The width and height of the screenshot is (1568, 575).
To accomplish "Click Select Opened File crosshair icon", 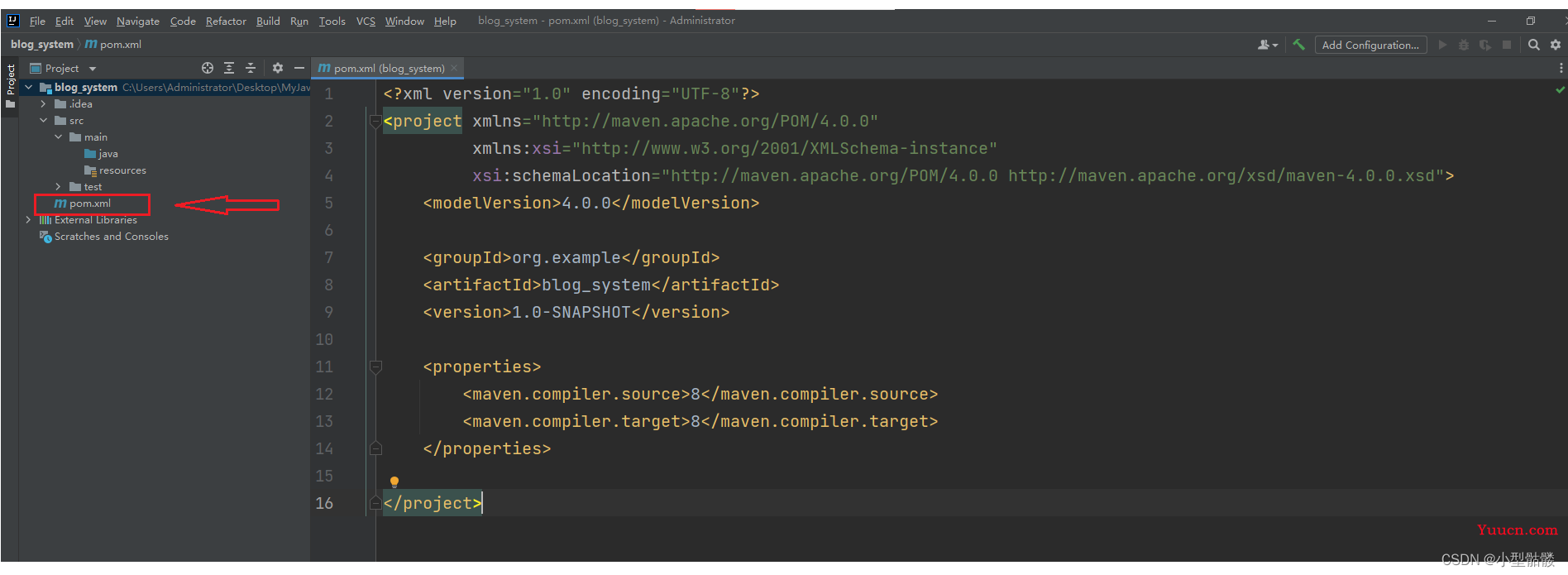I will (208, 68).
